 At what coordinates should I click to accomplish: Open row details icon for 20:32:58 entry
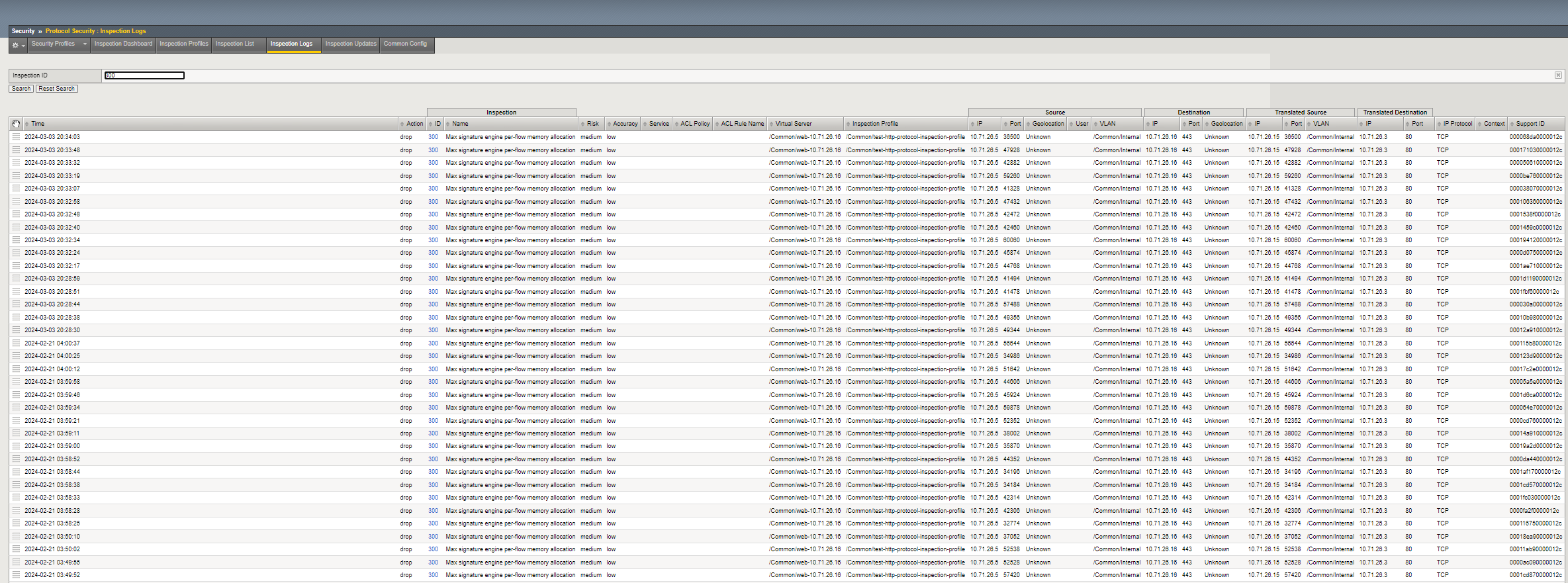16,202
